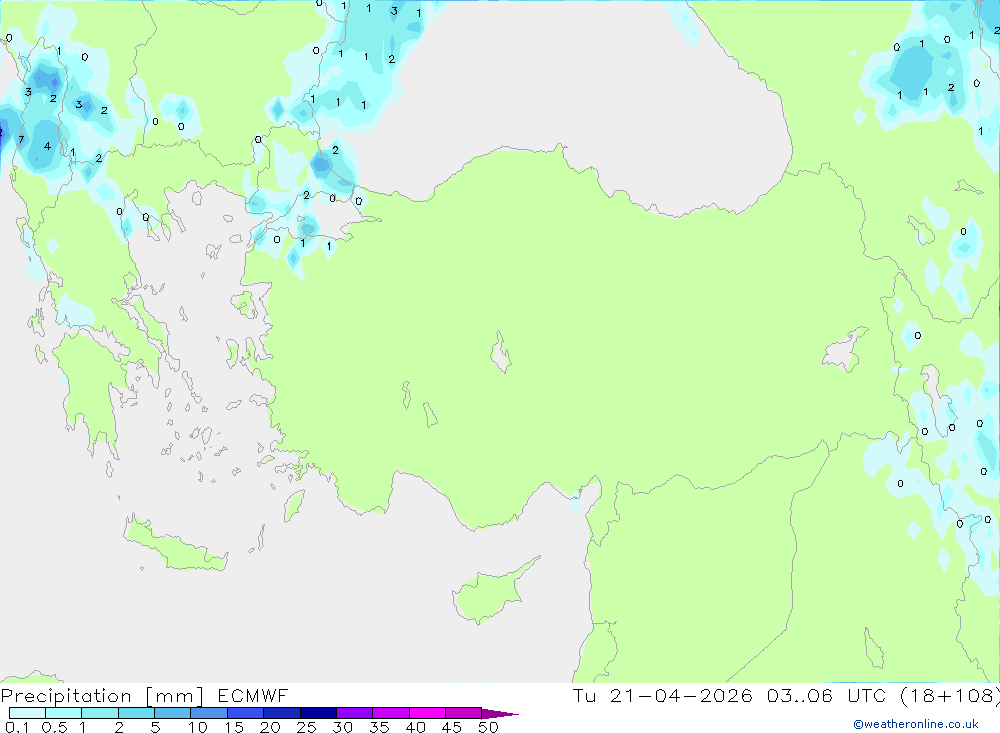Viewport: 1000px width, 733px height.
Task: Click the '40' legend scale label
Action: (x=415, y=727)
